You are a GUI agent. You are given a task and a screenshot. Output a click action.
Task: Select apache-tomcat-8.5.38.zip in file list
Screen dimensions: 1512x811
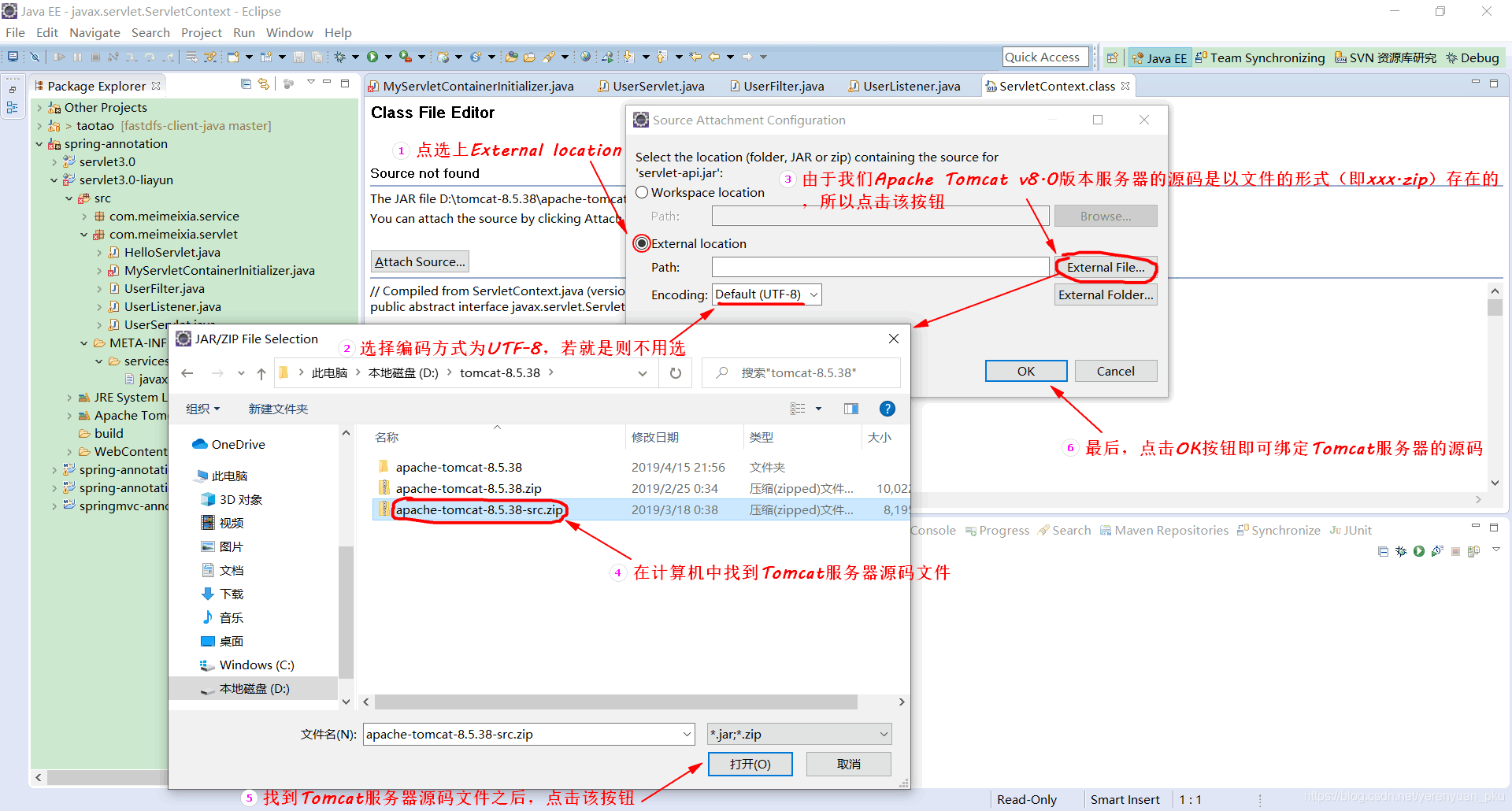tap(642, 489)
